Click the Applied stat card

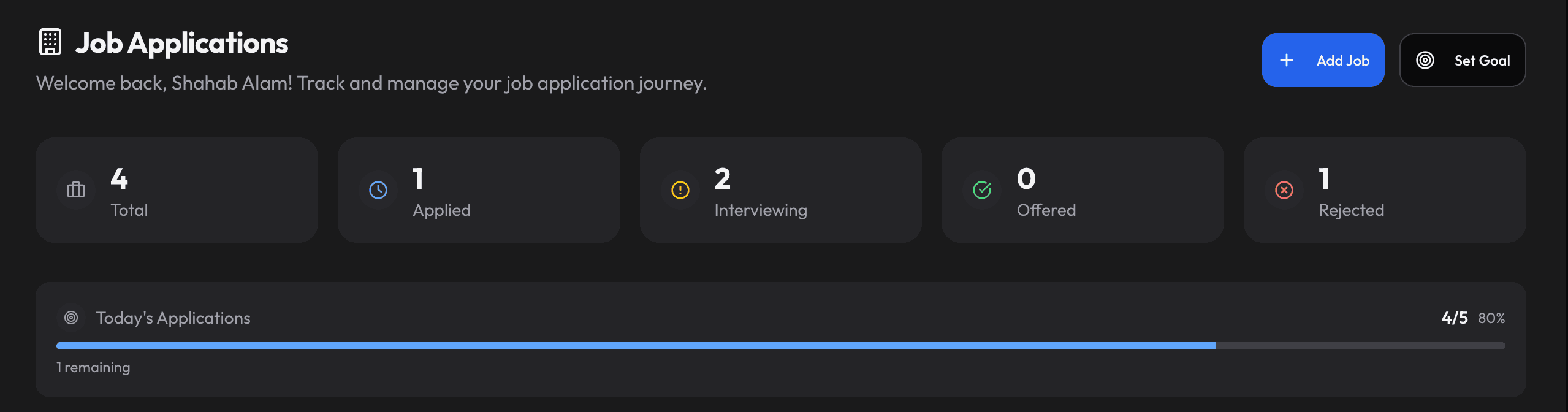click(479, 190)
